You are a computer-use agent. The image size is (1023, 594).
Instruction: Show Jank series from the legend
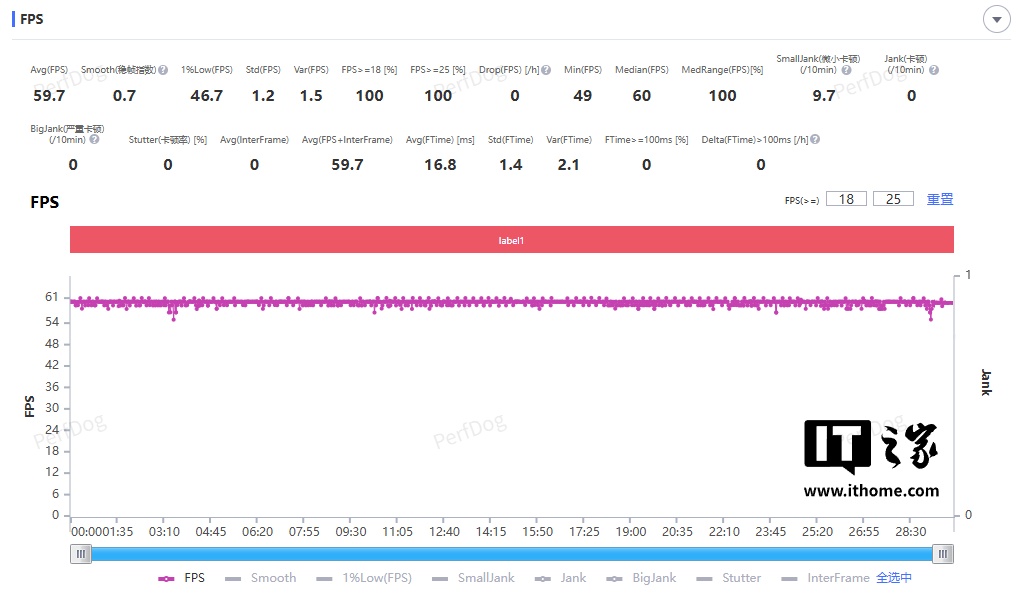coord(560,578)
